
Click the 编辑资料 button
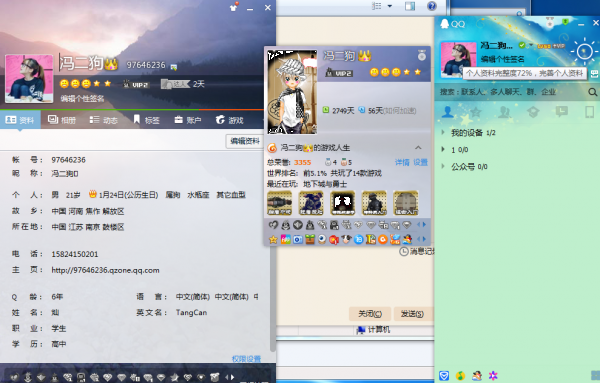pyautogui.click(x=244, y=141)
